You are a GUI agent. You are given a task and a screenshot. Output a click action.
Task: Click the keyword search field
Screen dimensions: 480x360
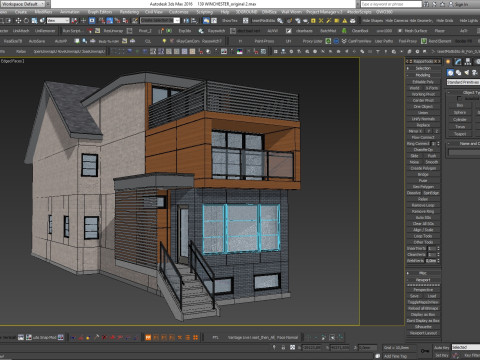(391, 4)
